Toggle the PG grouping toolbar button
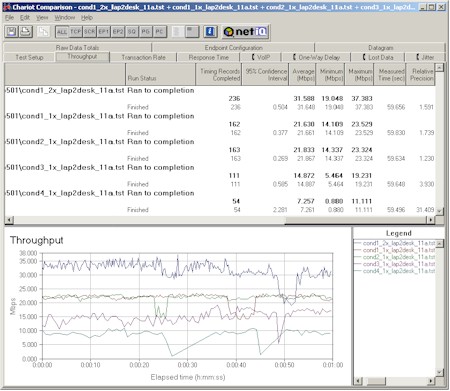The height and width of the screenshot is (391, 450). click(x=146, y=32)
